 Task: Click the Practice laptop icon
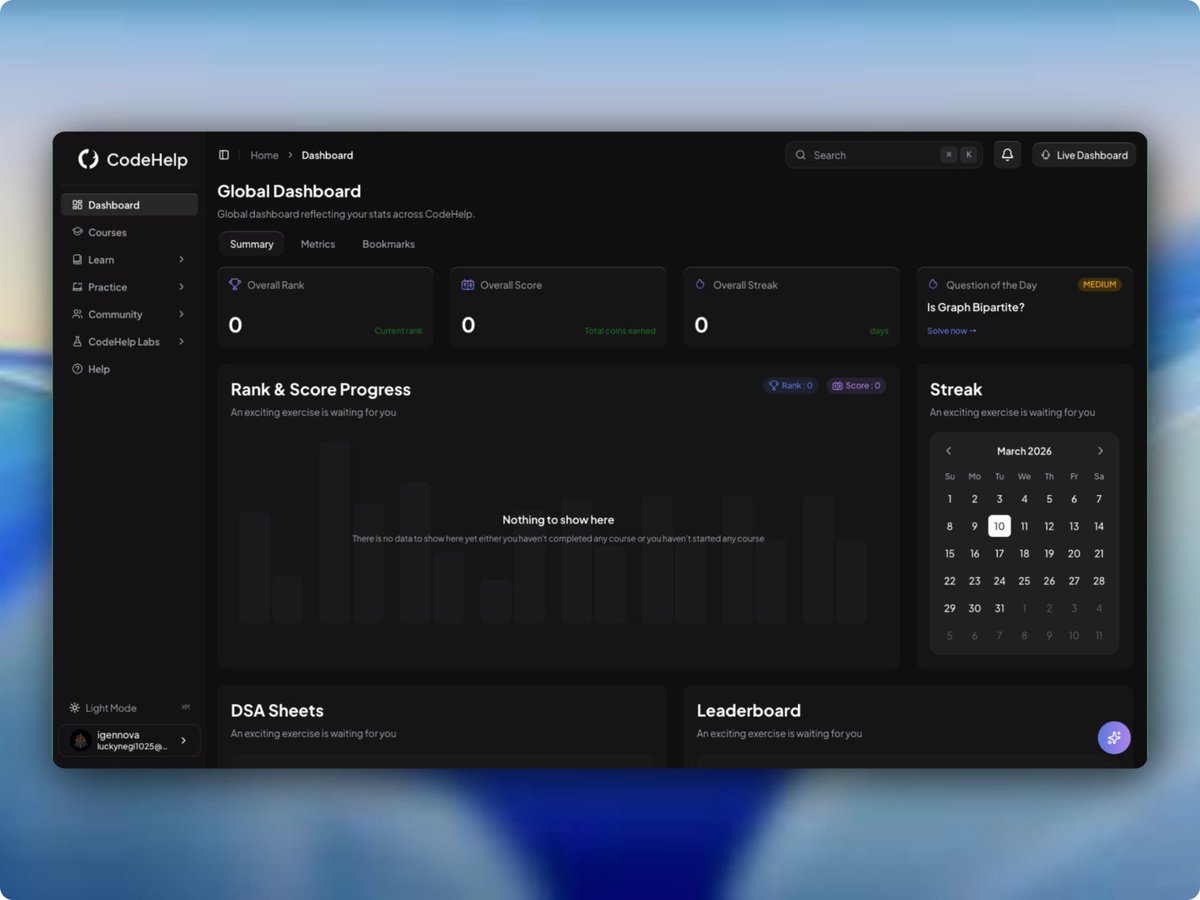point(77,287)
